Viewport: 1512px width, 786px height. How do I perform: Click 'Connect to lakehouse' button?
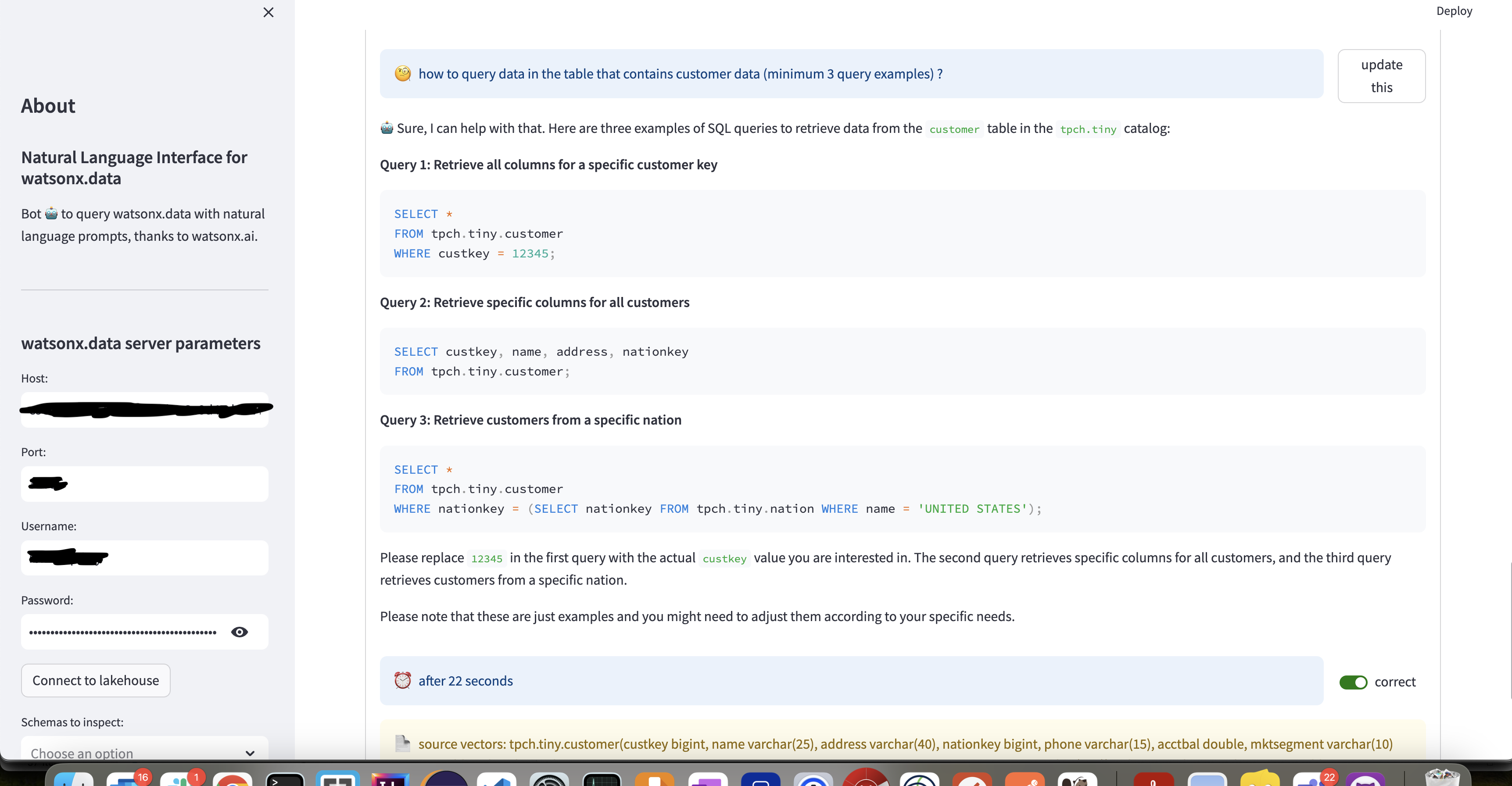click(96, 680)
